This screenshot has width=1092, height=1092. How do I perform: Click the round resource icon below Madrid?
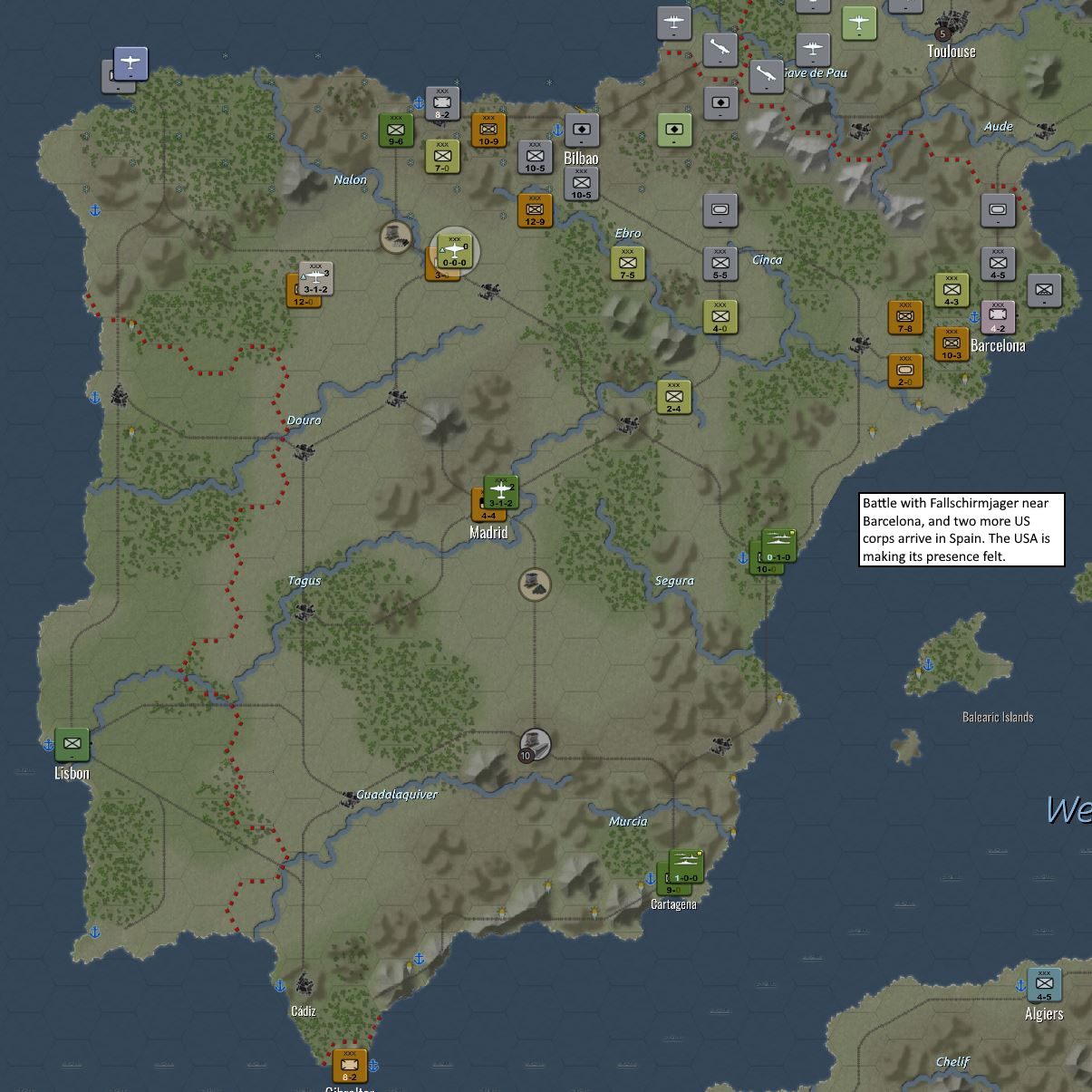point(535,585)
